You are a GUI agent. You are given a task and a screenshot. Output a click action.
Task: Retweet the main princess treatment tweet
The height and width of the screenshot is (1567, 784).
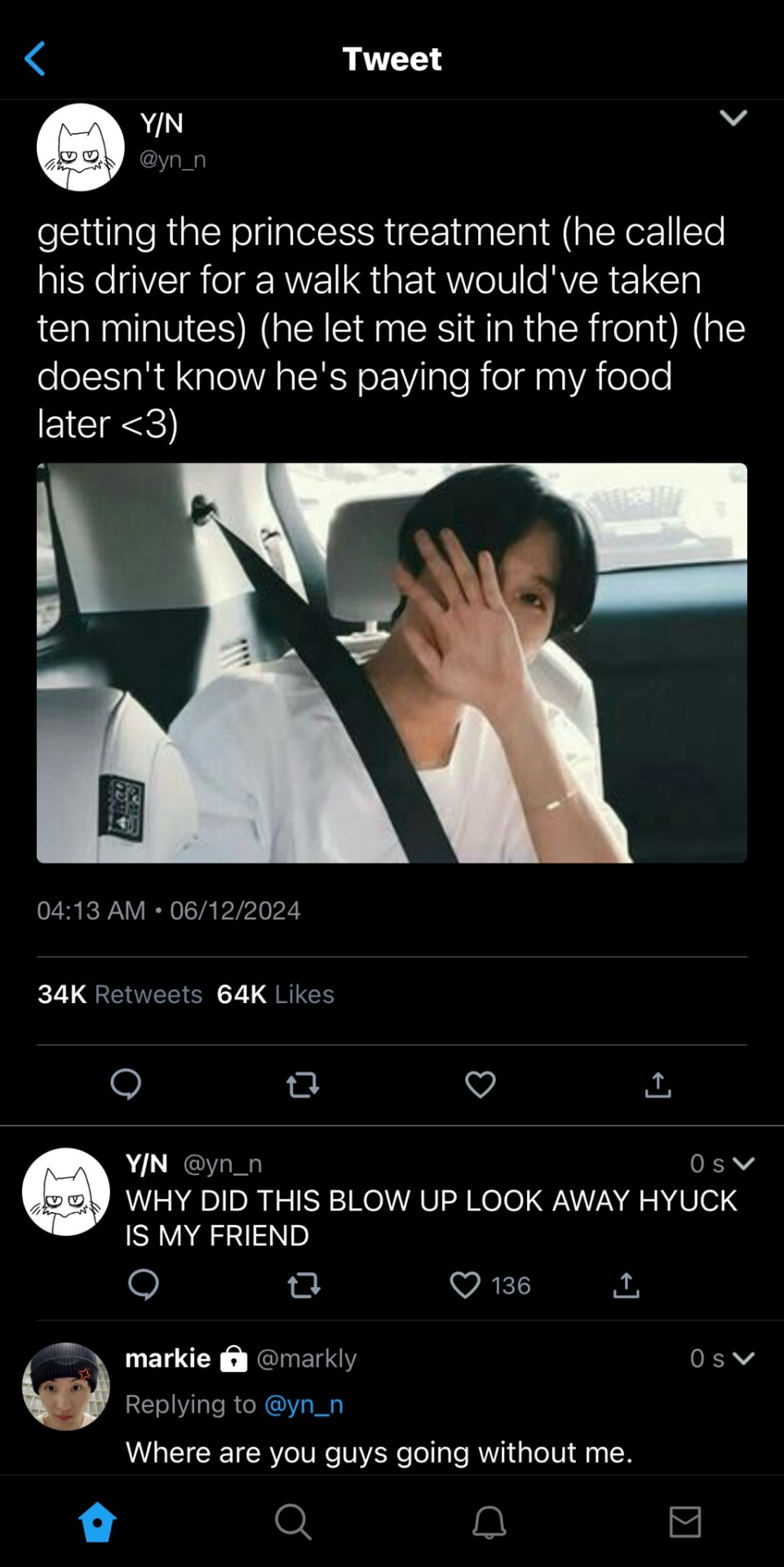tap(303, 1085)
